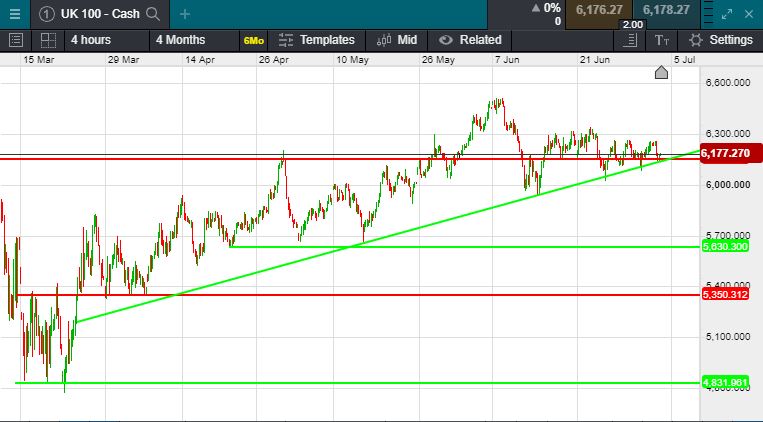Viewport: 763px width, 422px height.
Task: Open the multi-chart grid layout icon
Action: [x=48, y=40]
